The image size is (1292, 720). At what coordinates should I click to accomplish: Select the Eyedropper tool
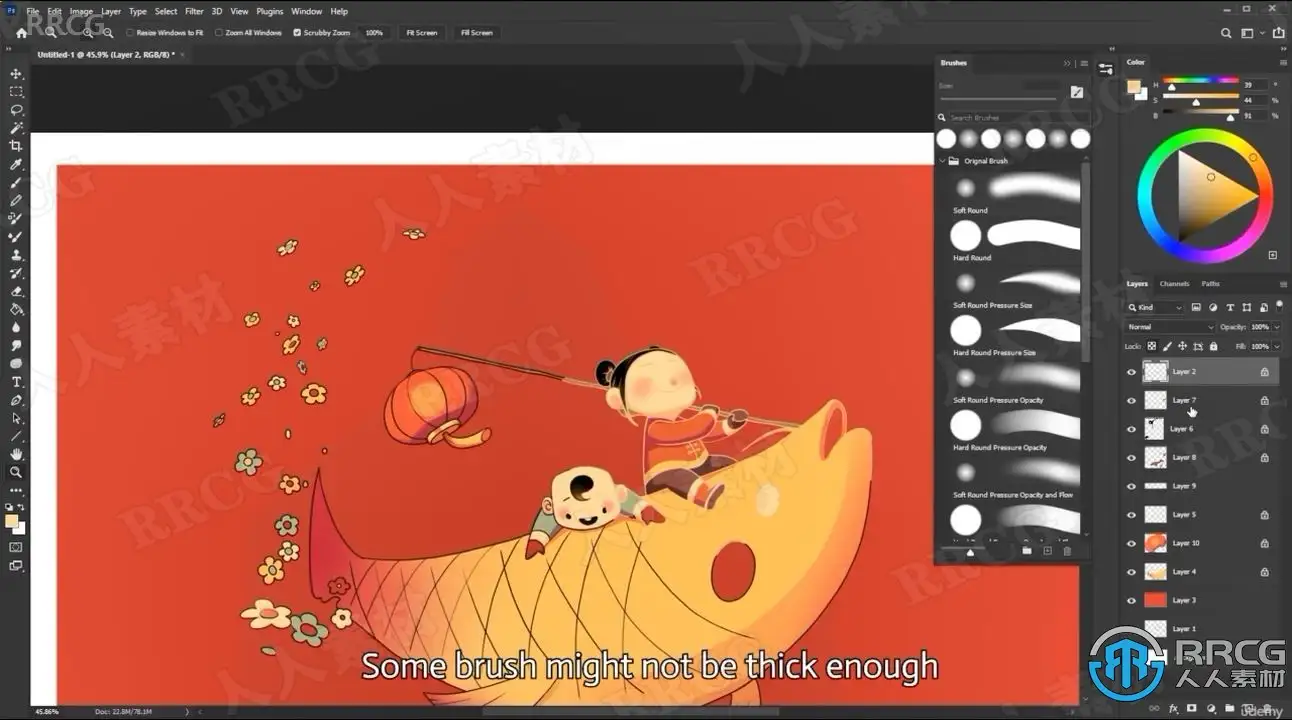[x=16, y=164]
